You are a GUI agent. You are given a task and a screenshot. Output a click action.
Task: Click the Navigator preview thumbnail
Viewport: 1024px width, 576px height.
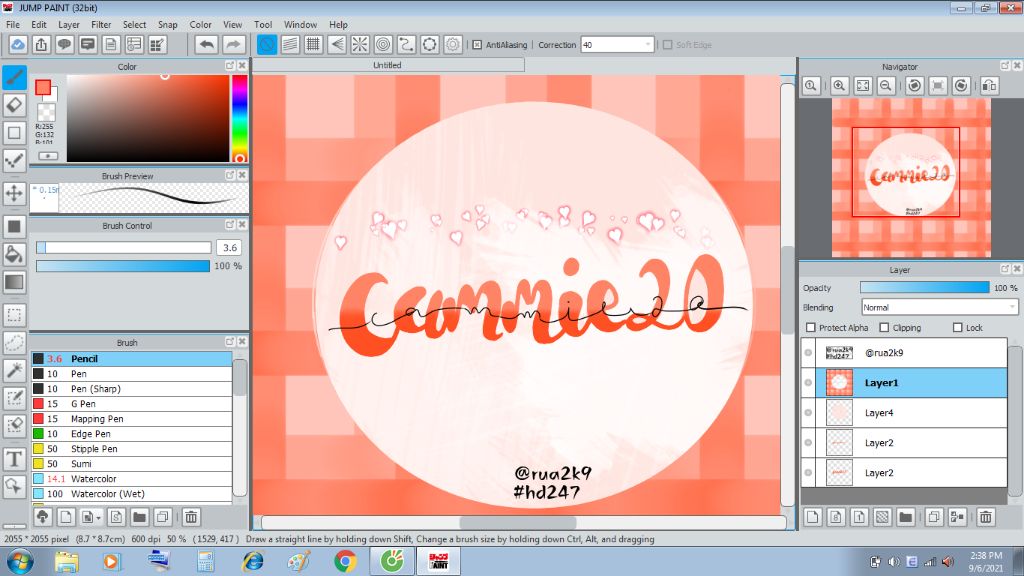pyautogui.click(x=911, y=178)
